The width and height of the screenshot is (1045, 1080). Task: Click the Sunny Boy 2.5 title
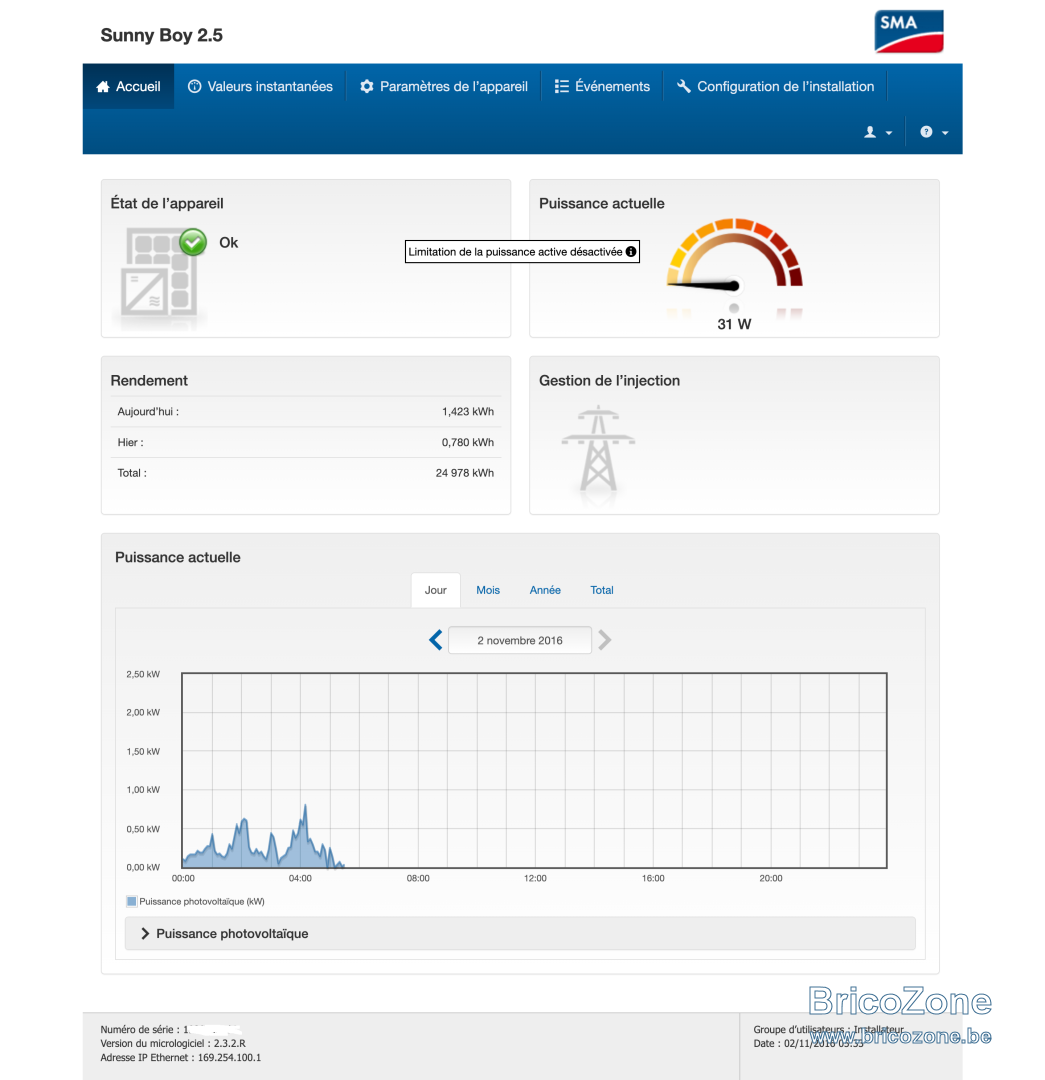coord(162,35)
